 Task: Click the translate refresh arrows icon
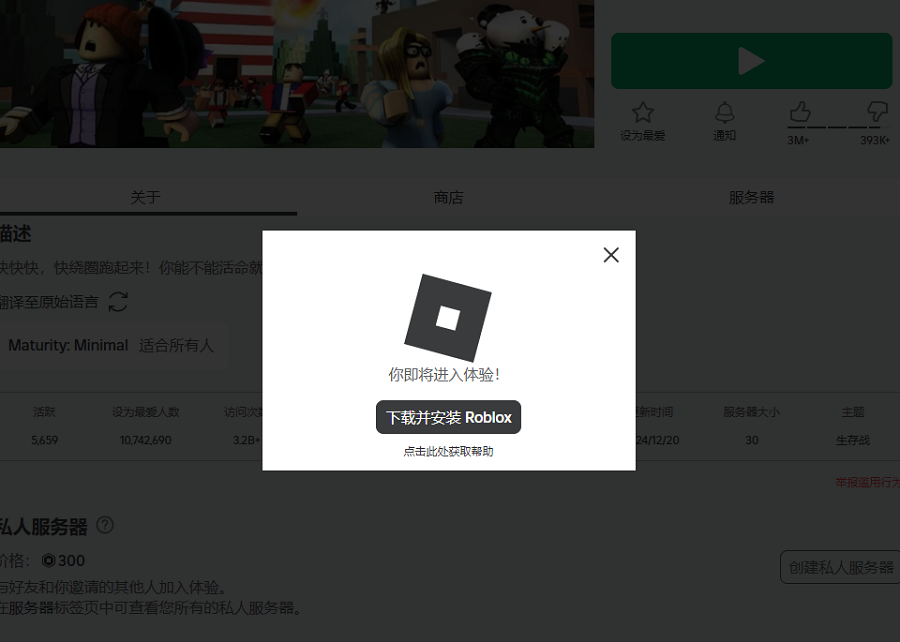point(118,301)
